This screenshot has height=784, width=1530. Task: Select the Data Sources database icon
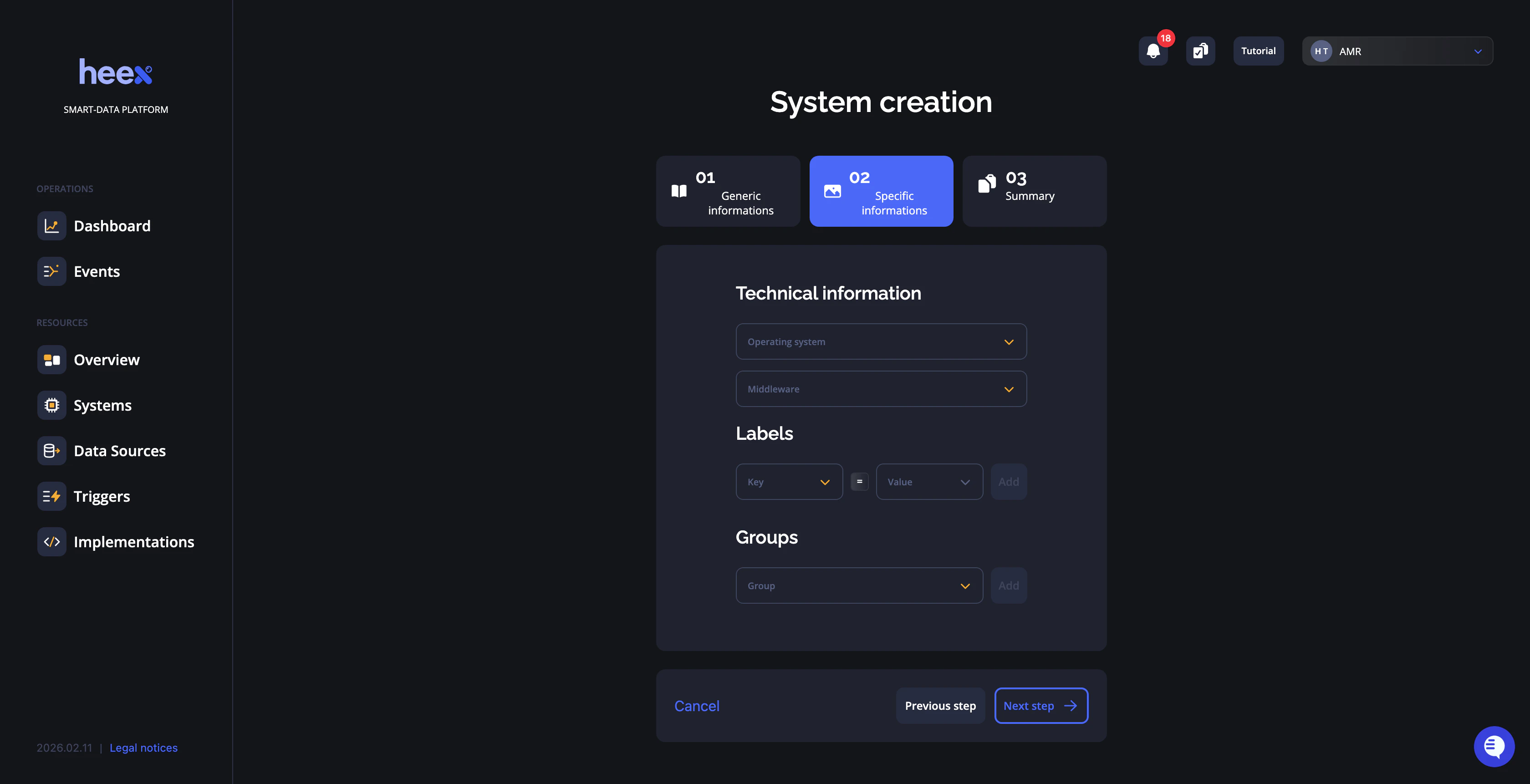click(x=51, y=451)
